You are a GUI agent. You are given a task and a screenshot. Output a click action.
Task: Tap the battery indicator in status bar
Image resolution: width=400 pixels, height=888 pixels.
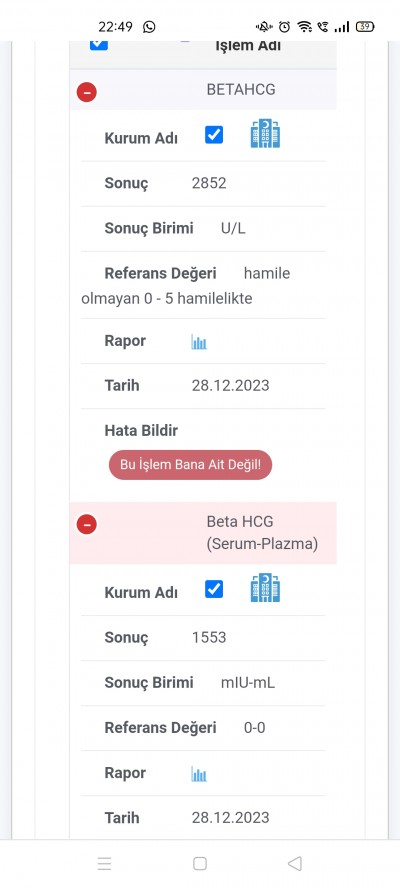click(364, 27)
